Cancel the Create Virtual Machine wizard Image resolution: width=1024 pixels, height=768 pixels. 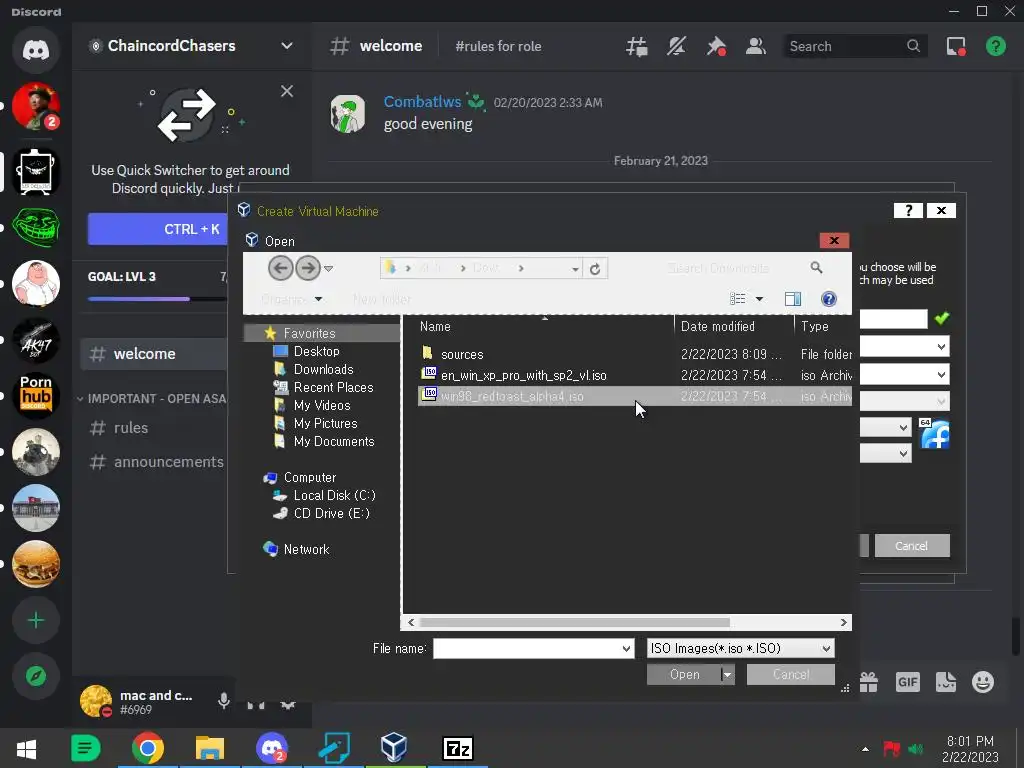click(x=912, y=545)
